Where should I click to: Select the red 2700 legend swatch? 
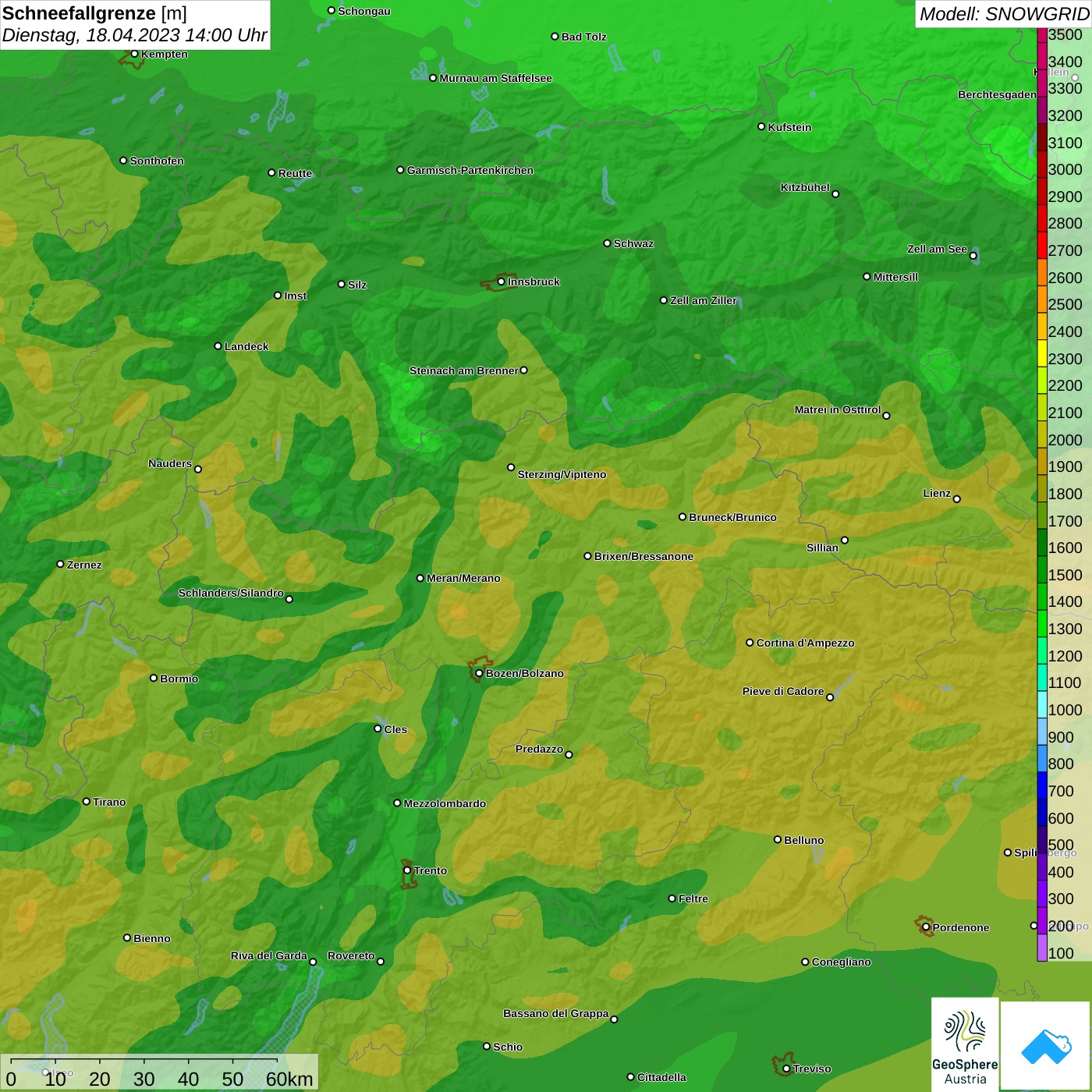(x=1042, y=244)
